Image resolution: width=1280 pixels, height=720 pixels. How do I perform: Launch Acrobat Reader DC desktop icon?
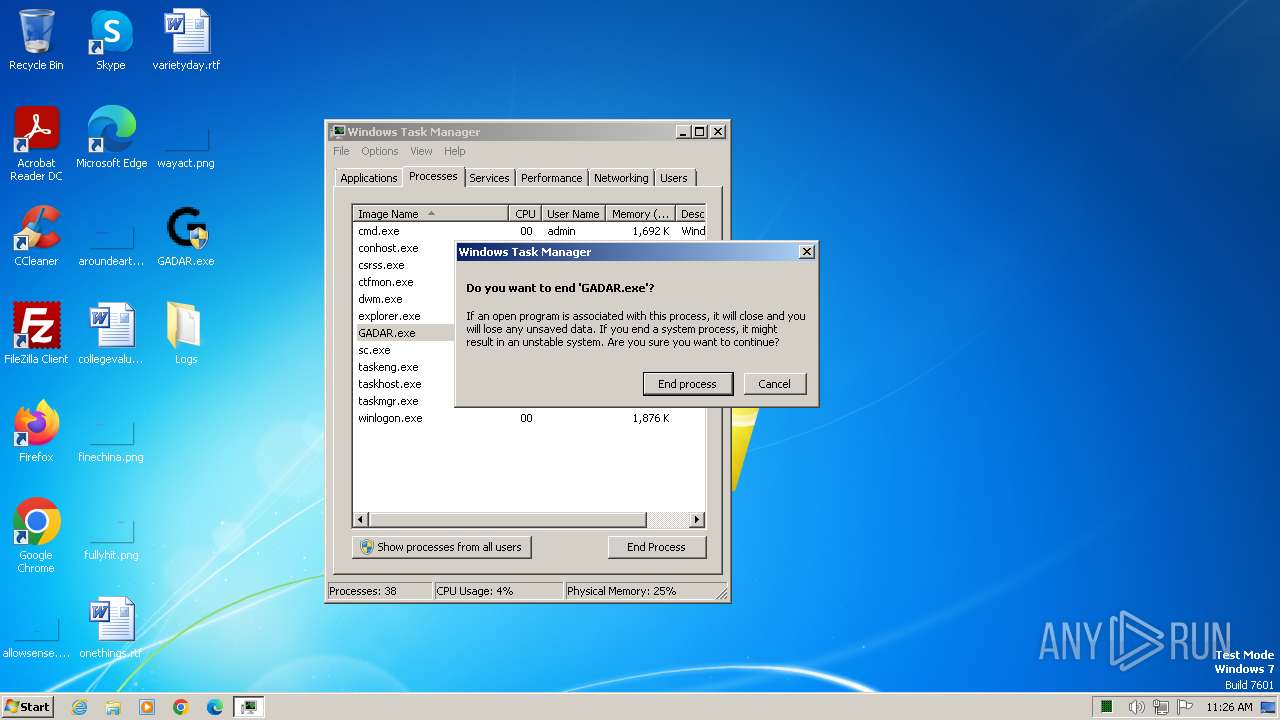(x=36, y=144)
